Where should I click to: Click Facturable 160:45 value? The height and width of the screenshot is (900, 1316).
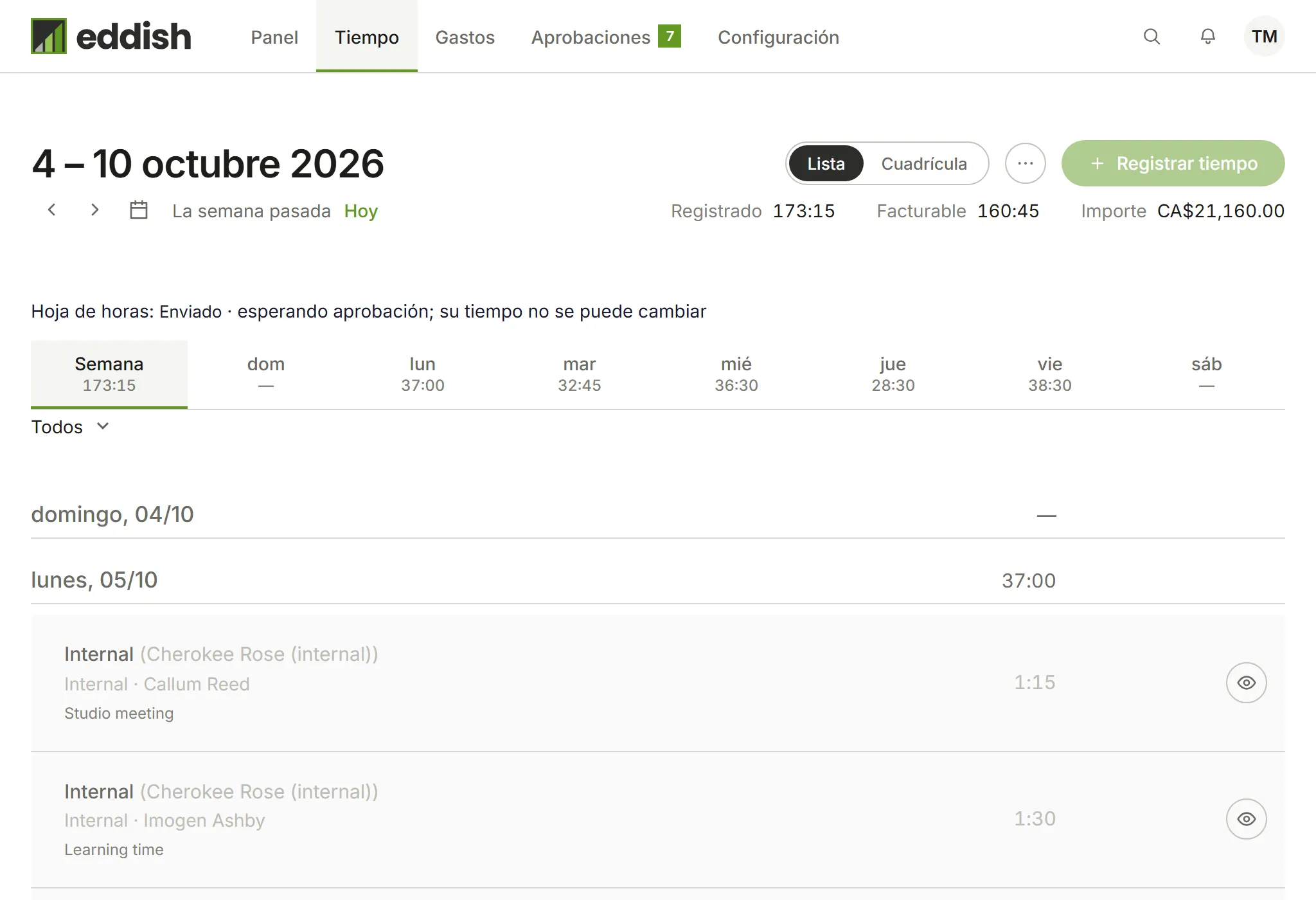point(1008,211)
